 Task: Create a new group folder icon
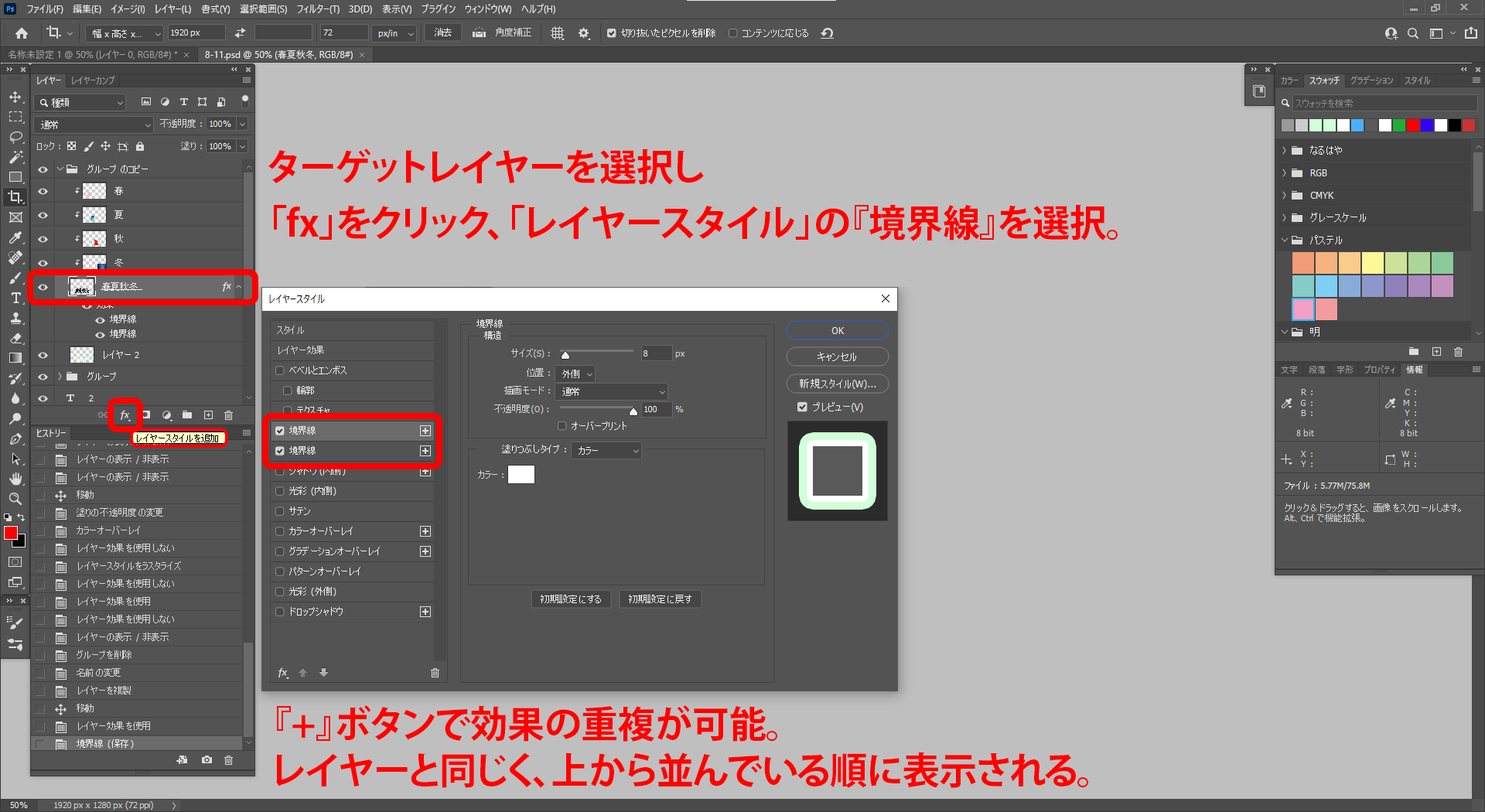[187, 415]
